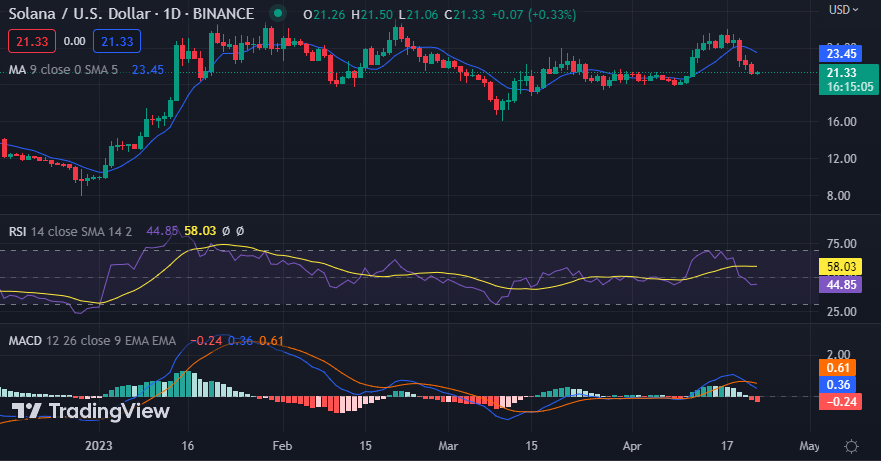Click the MA value 23.45 in legend
881x461 pixels.
click(x=148, y=70)
